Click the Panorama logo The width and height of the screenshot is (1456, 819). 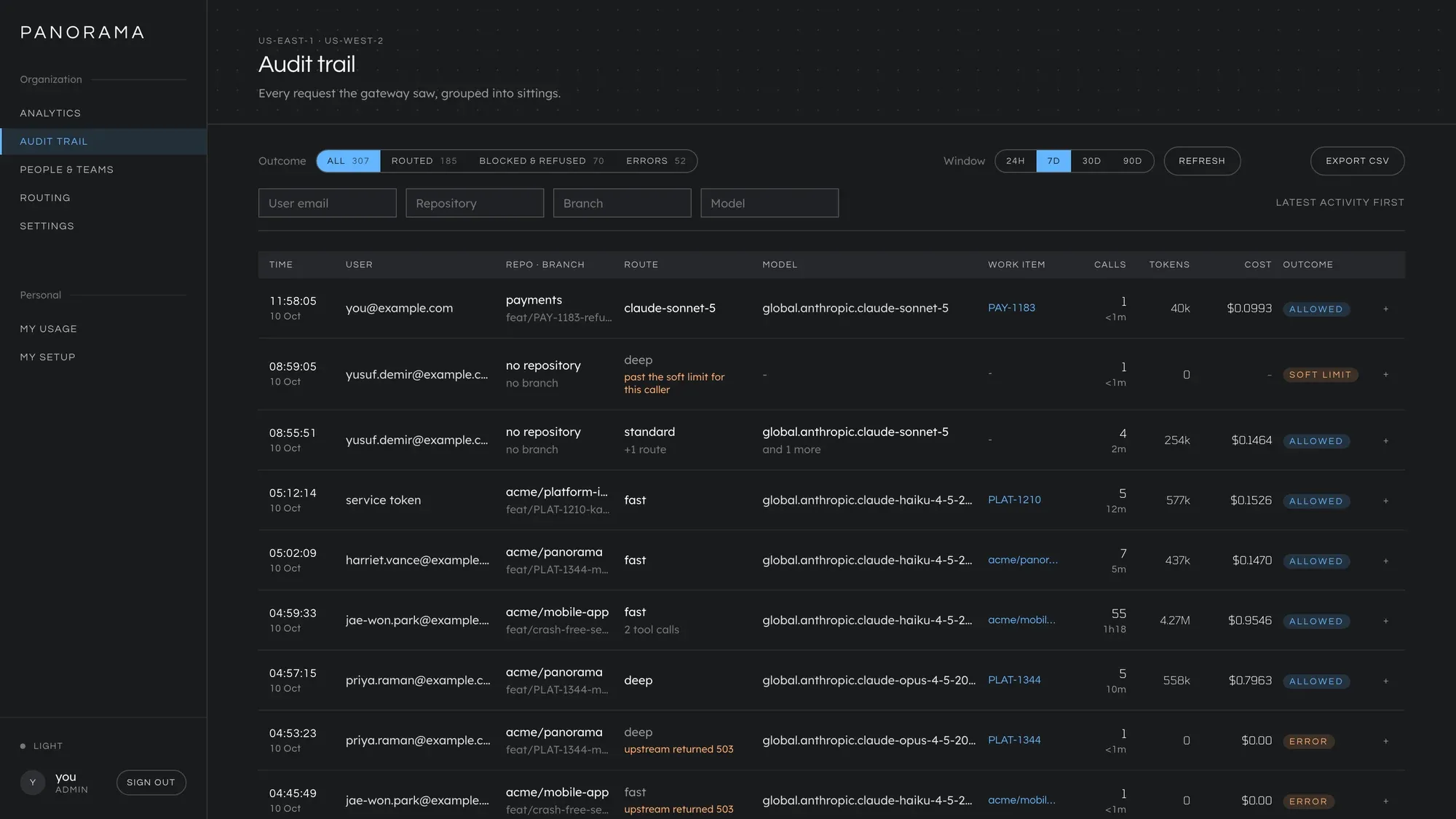(x=82, y=32)
